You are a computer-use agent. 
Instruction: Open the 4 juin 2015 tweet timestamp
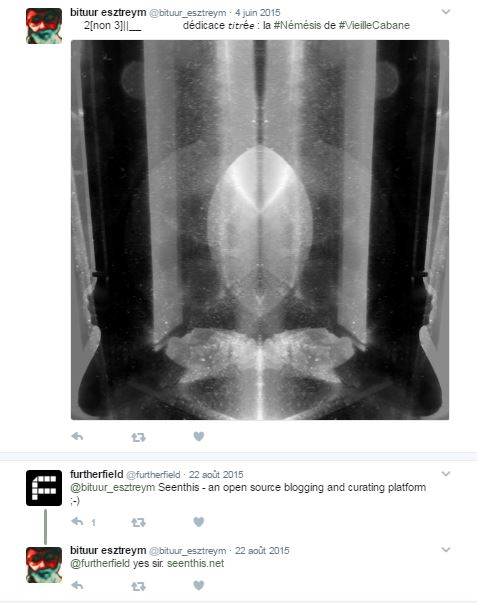(258, 13)
